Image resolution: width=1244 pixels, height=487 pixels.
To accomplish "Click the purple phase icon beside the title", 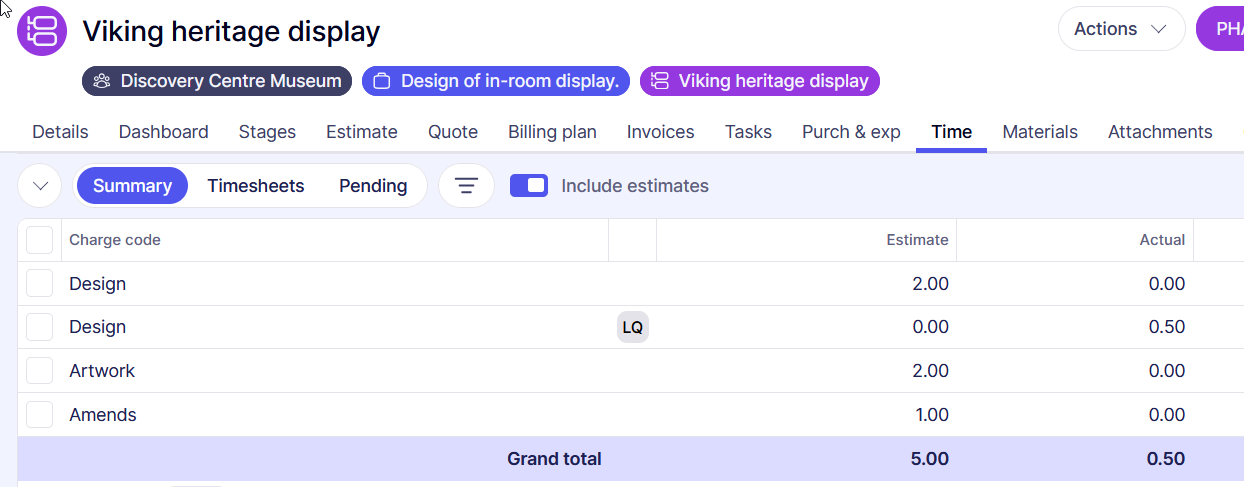I will pyautogui.click(x=42, y=31).
